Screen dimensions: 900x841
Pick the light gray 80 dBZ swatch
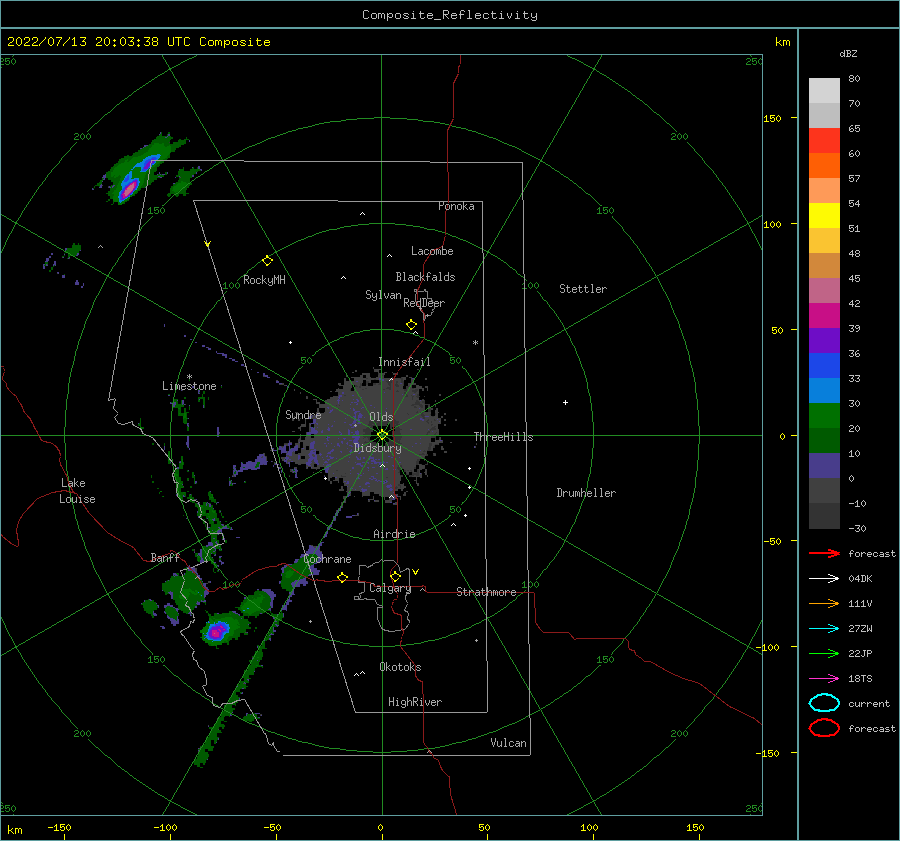[x=824, y=91]
